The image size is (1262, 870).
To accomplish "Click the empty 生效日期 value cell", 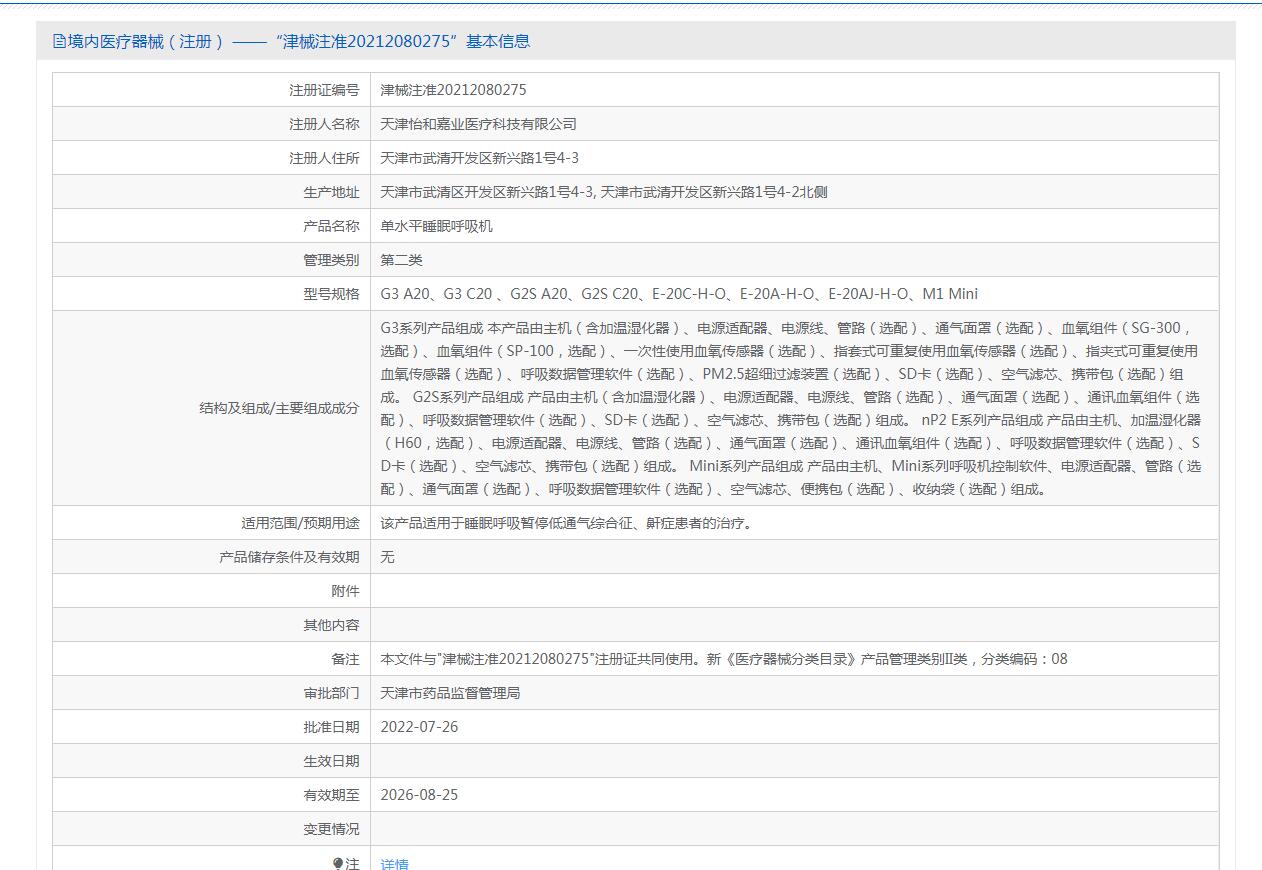I will pyautogui.click(x=794, y=761).
